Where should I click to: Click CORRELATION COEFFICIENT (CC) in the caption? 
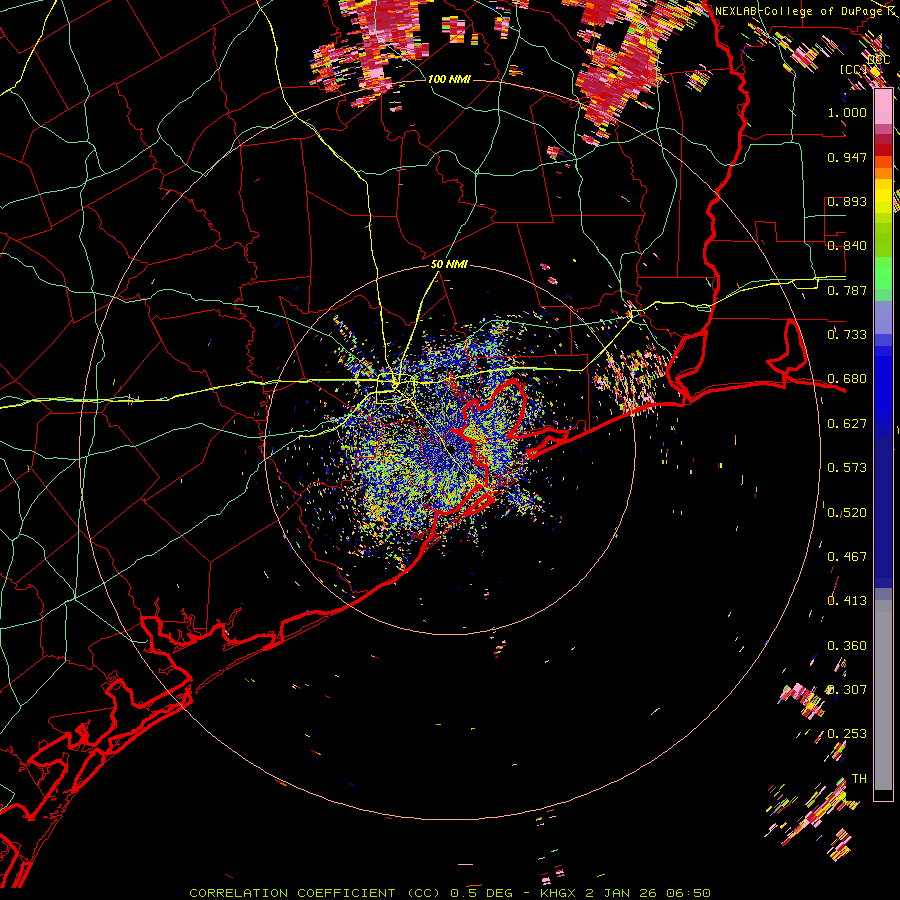(315, 893)
